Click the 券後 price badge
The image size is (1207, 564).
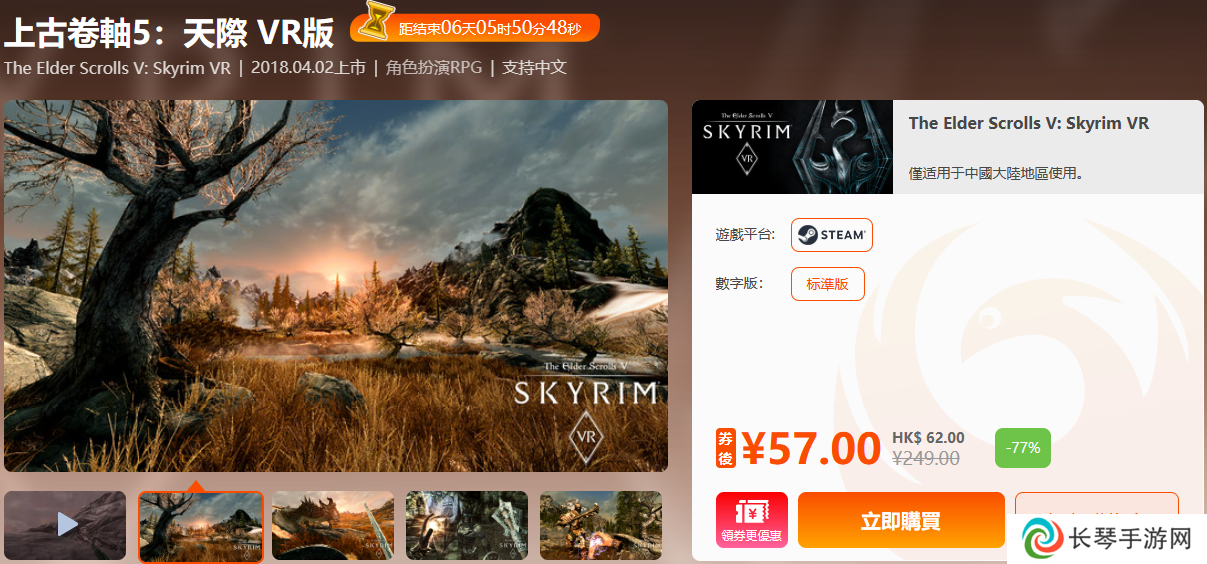coord(726,448)
